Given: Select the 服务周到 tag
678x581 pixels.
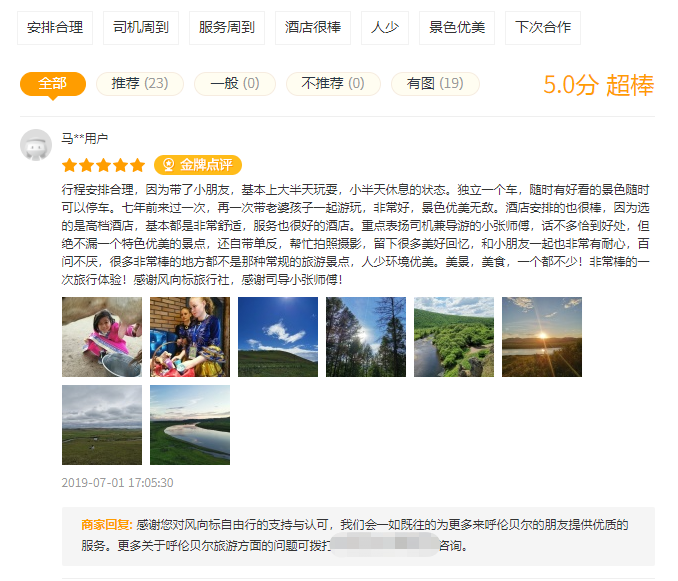Looking at the screenshot, I should pyautogui.click(x=227, y=28).
